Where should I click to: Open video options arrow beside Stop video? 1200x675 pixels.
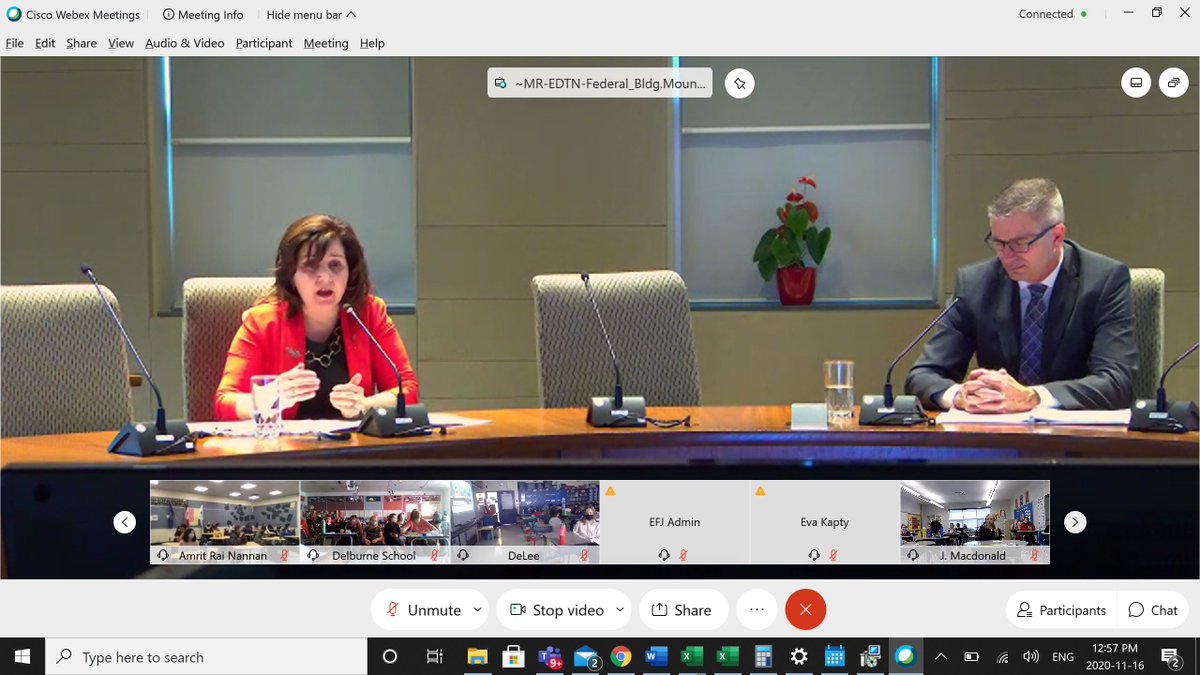click(x=621, y=610)
